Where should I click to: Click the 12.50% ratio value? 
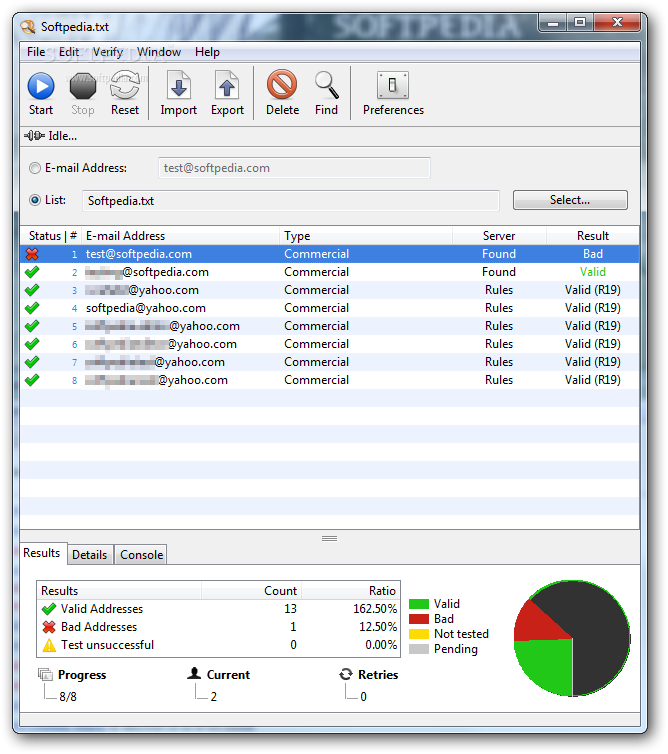tap(378, 627)
